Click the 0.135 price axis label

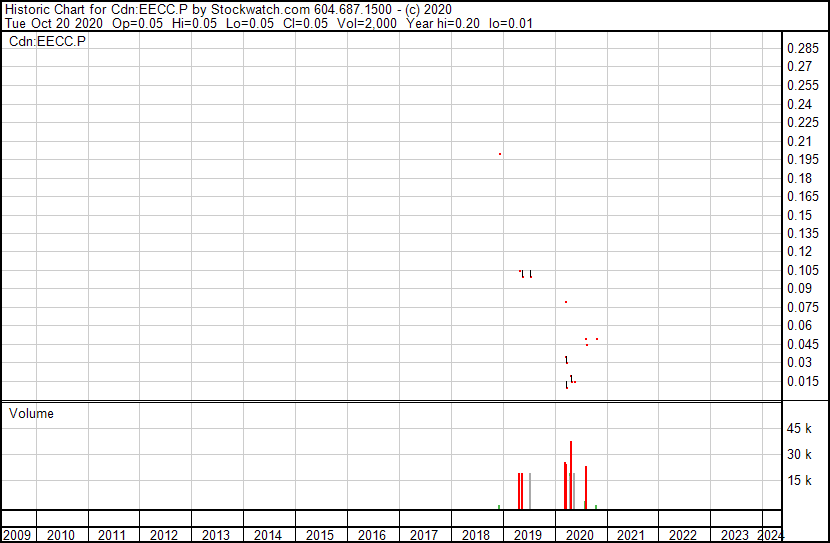click(802, 233)
